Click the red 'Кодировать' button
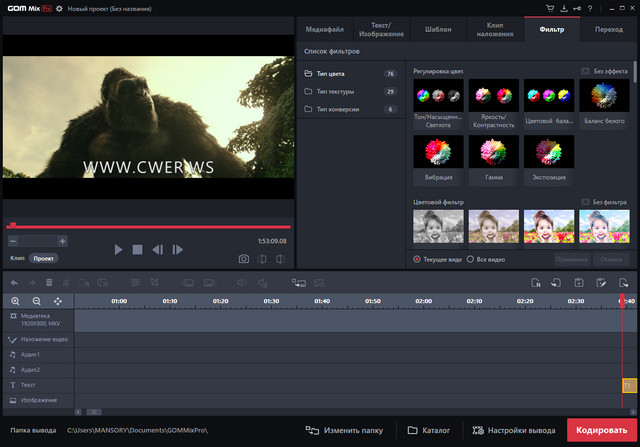The width and height of the screenshot is (640, 447). (603, 430)
